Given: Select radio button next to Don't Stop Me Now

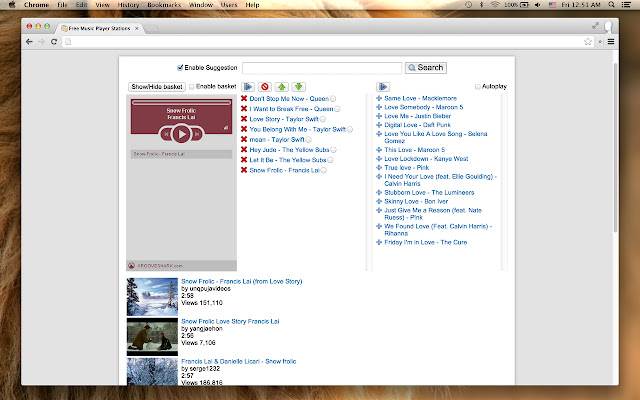Looking at the screenshot, I should click(x=333, y=99).
